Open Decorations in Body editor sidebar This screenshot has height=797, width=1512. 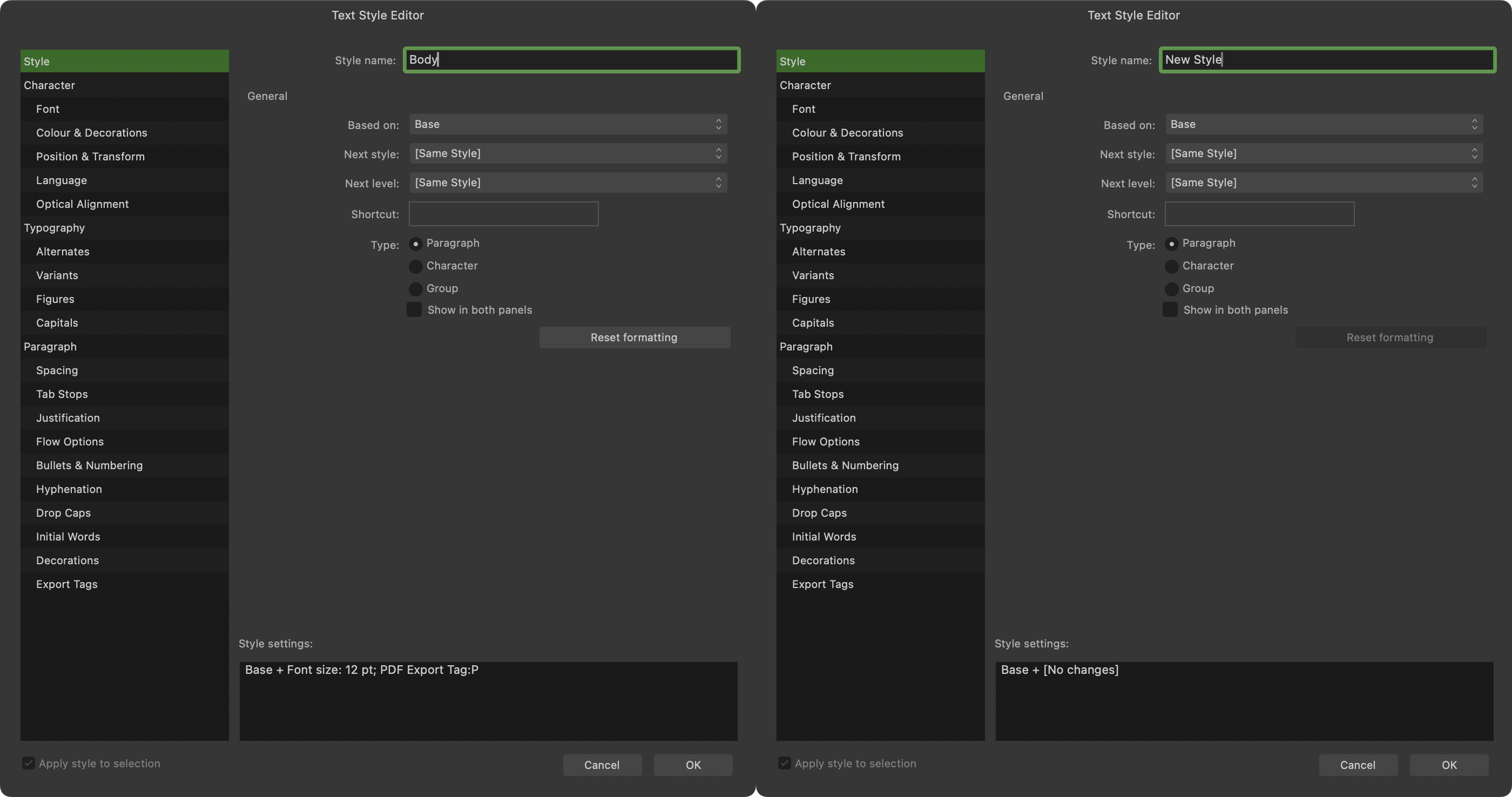tap(124, 560)
